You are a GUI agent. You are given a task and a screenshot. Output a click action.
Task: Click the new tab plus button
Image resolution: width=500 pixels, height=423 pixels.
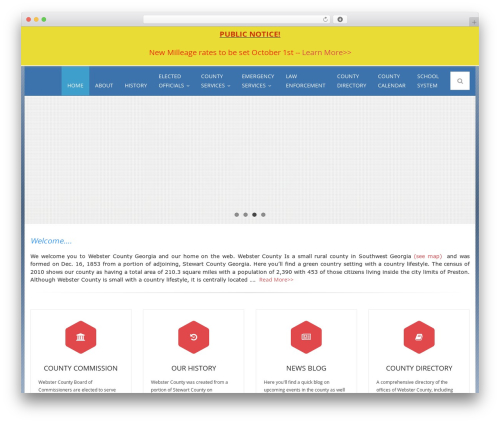point(474,22)
